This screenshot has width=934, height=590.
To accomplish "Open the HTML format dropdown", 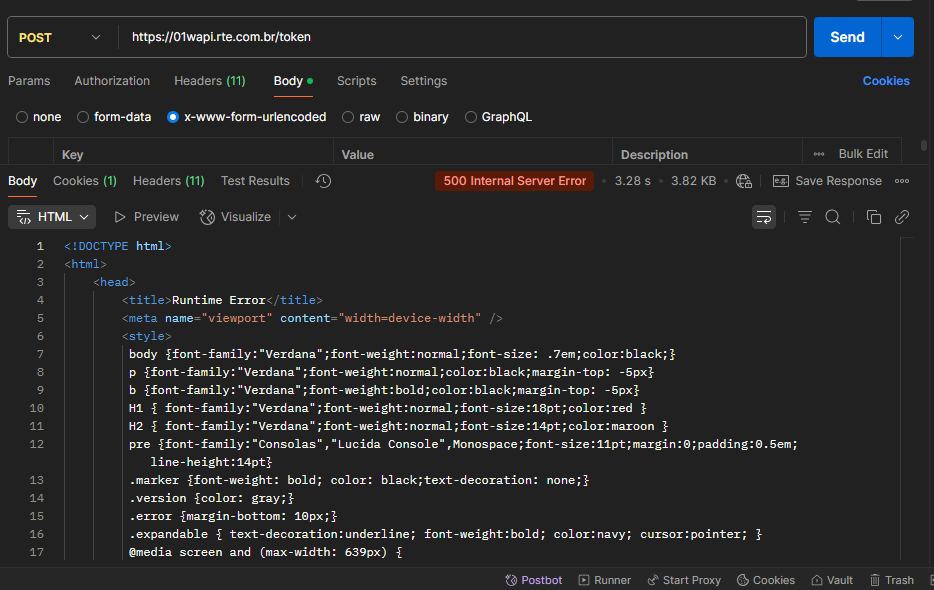I will click(x=52, y=217).
